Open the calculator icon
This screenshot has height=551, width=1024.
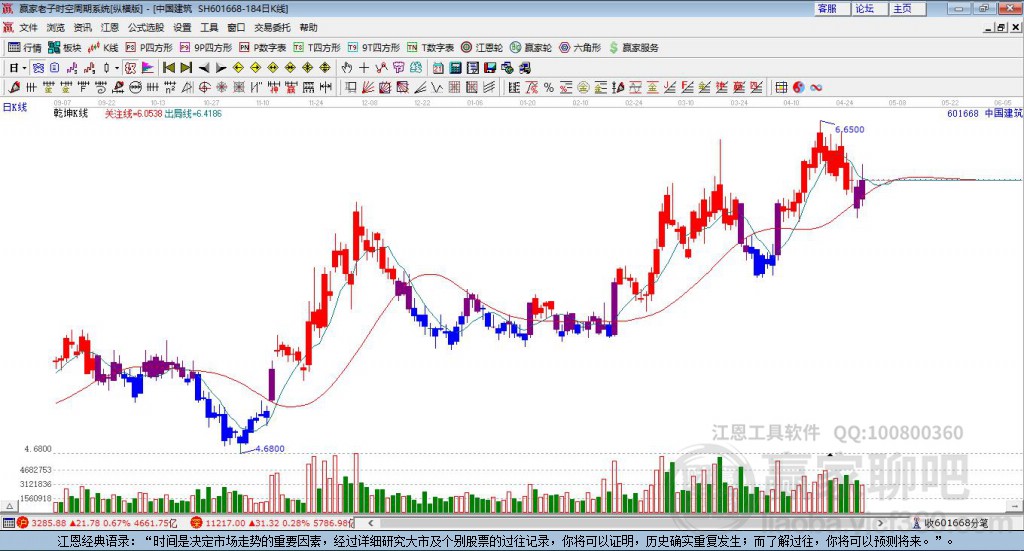(455, 68)
